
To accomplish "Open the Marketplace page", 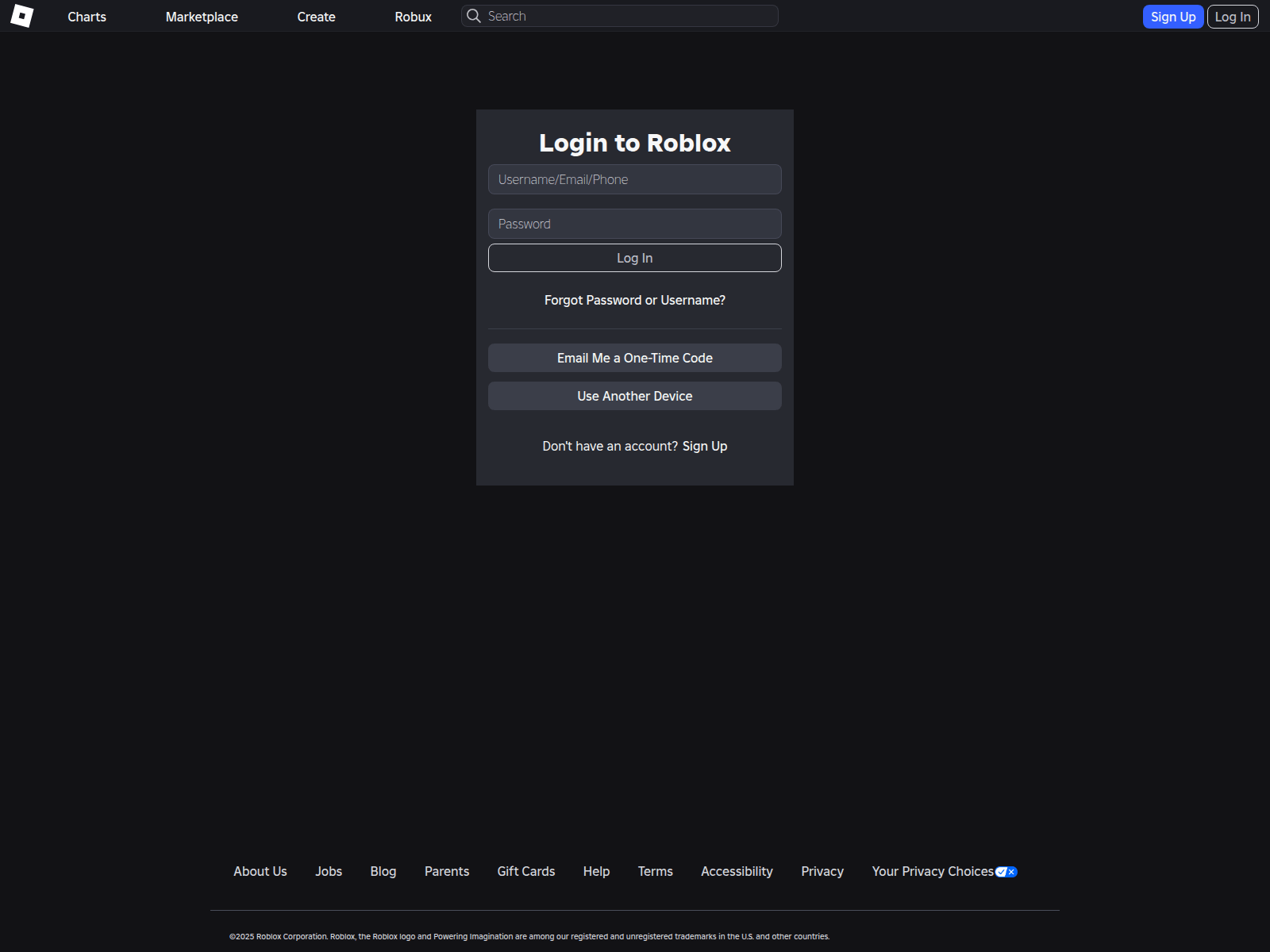I will coord(202,17).
